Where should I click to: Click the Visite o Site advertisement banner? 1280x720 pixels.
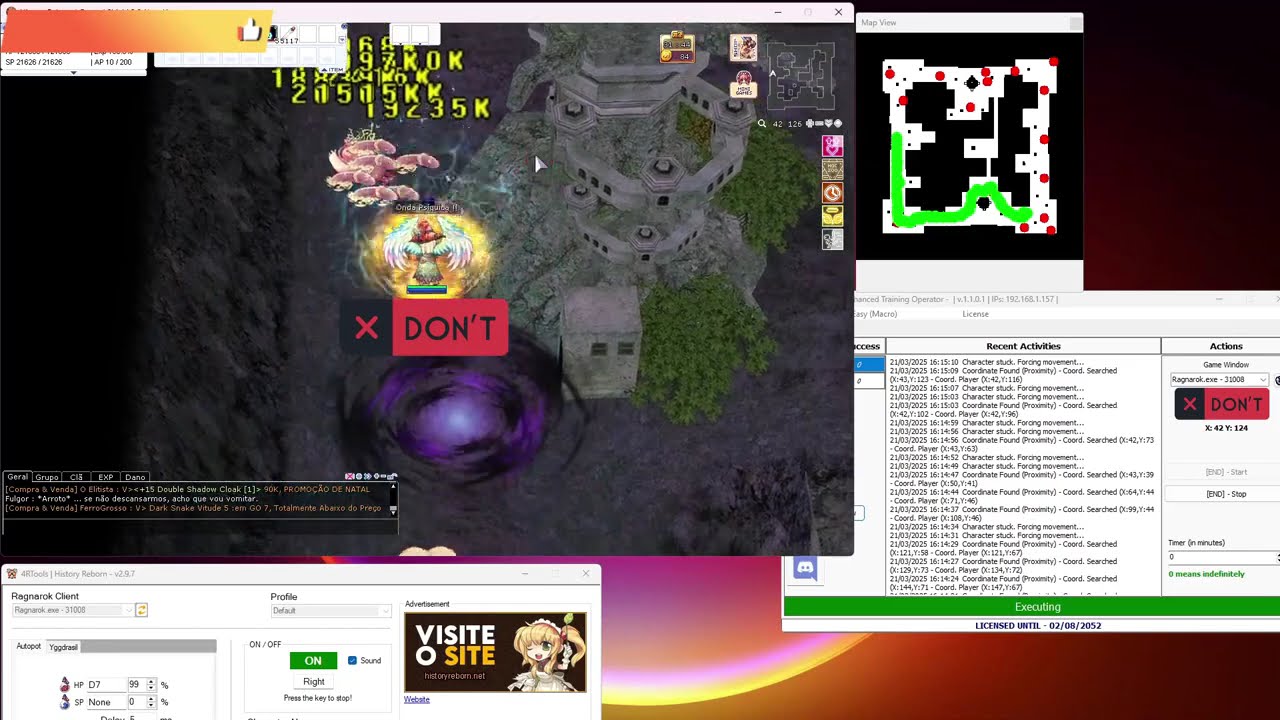[495, 652]
